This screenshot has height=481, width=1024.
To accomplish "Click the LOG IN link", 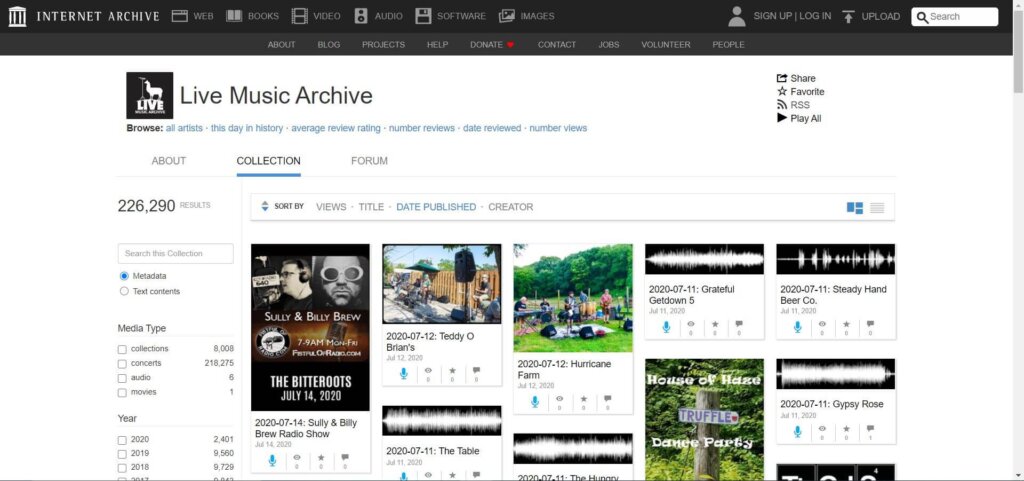I will [815, 16].
